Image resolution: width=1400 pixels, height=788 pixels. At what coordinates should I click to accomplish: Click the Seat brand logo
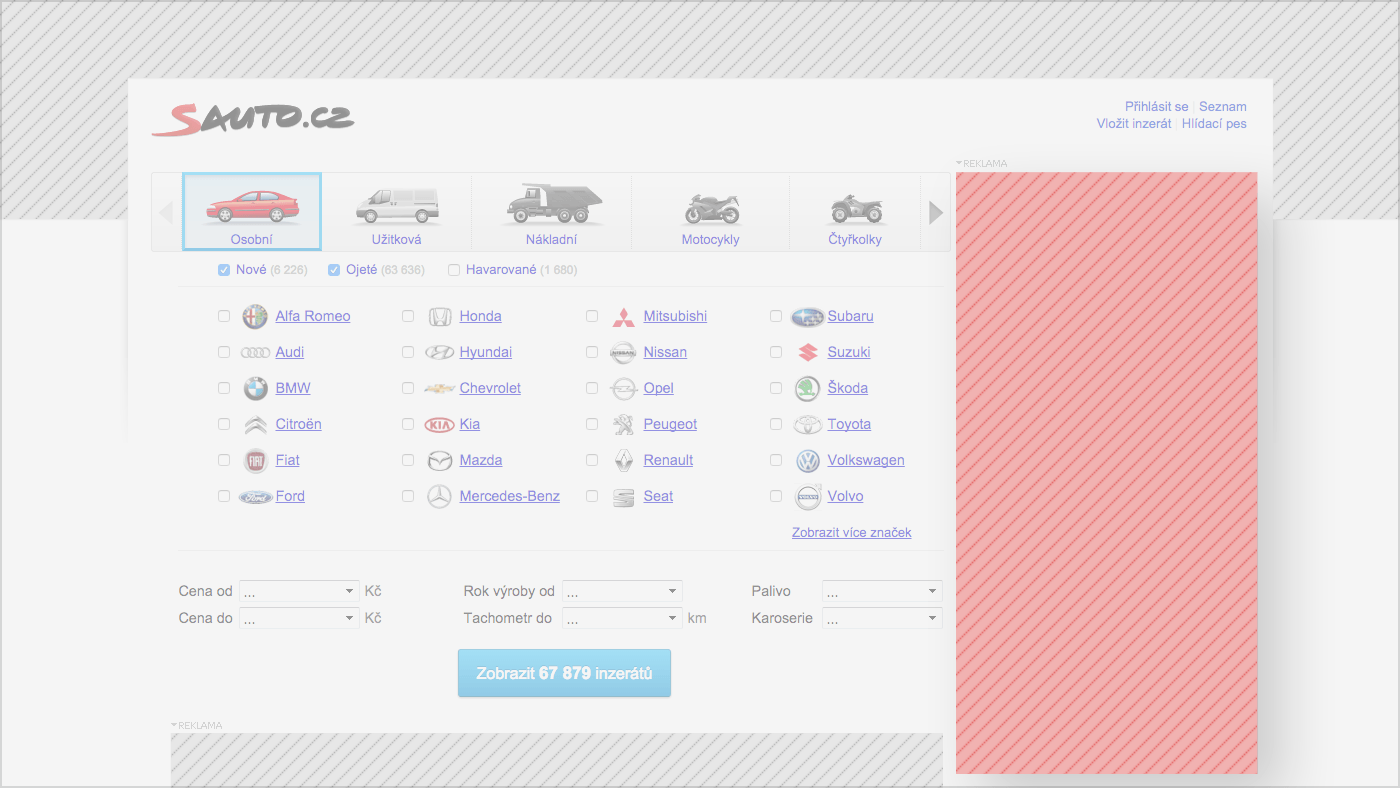click(x=623, y=497)
